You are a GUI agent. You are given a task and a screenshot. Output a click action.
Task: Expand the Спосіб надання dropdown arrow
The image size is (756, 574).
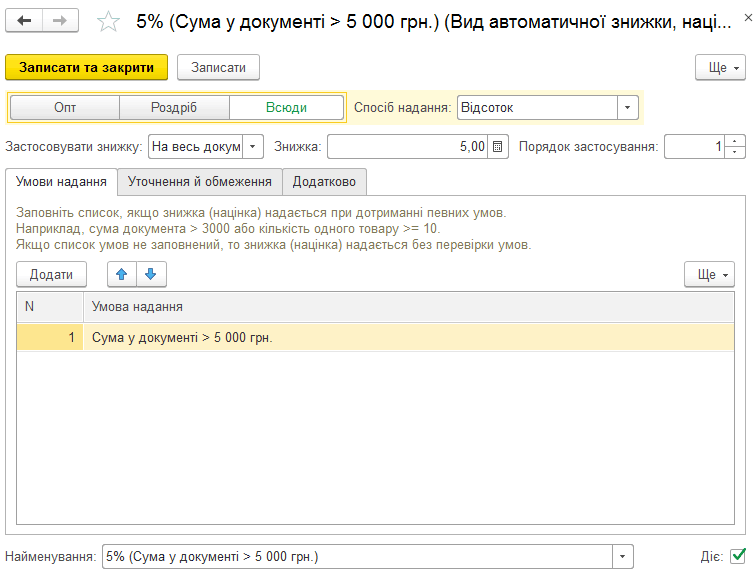point(627,107)
